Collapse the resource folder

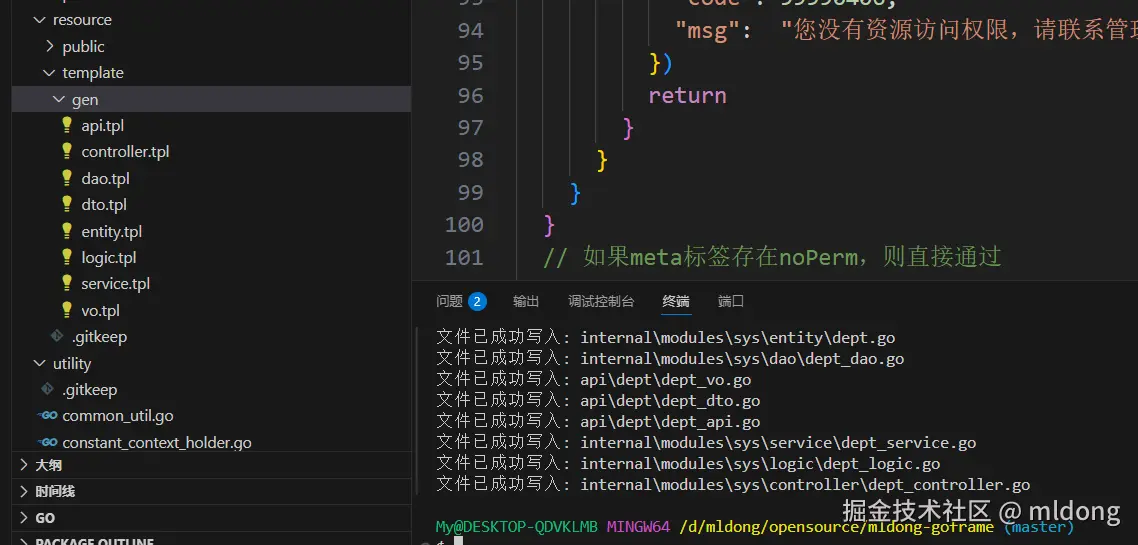pos(39,20)
